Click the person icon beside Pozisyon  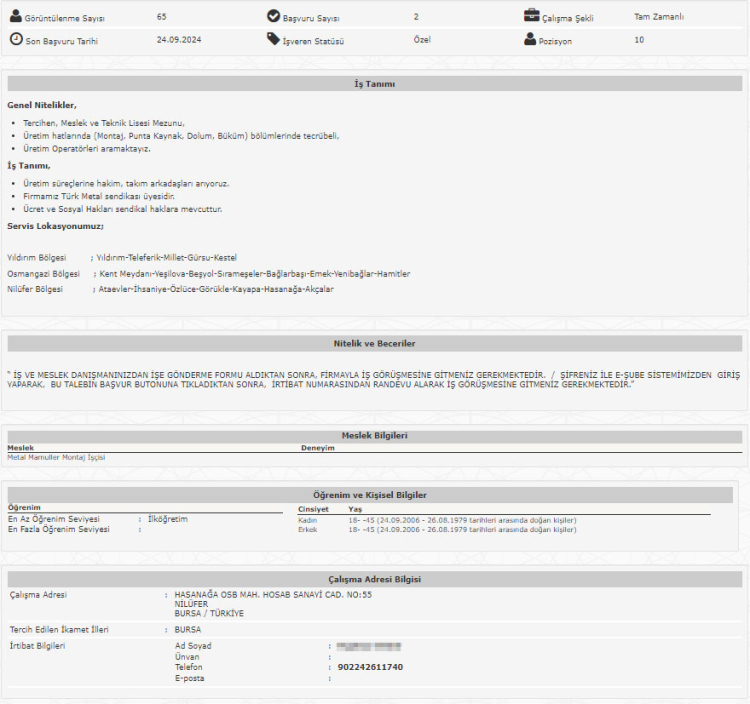(x=531, y=40)
